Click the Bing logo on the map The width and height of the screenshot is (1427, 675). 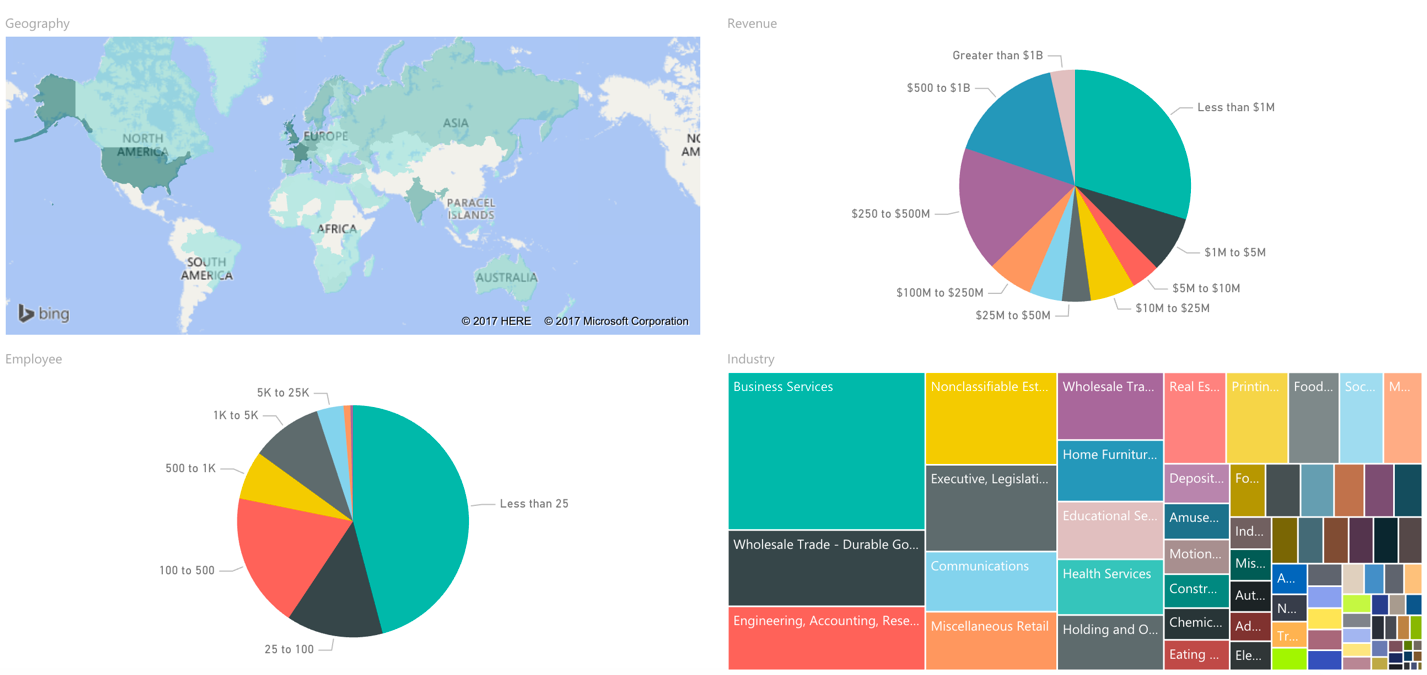click(44, 314)
